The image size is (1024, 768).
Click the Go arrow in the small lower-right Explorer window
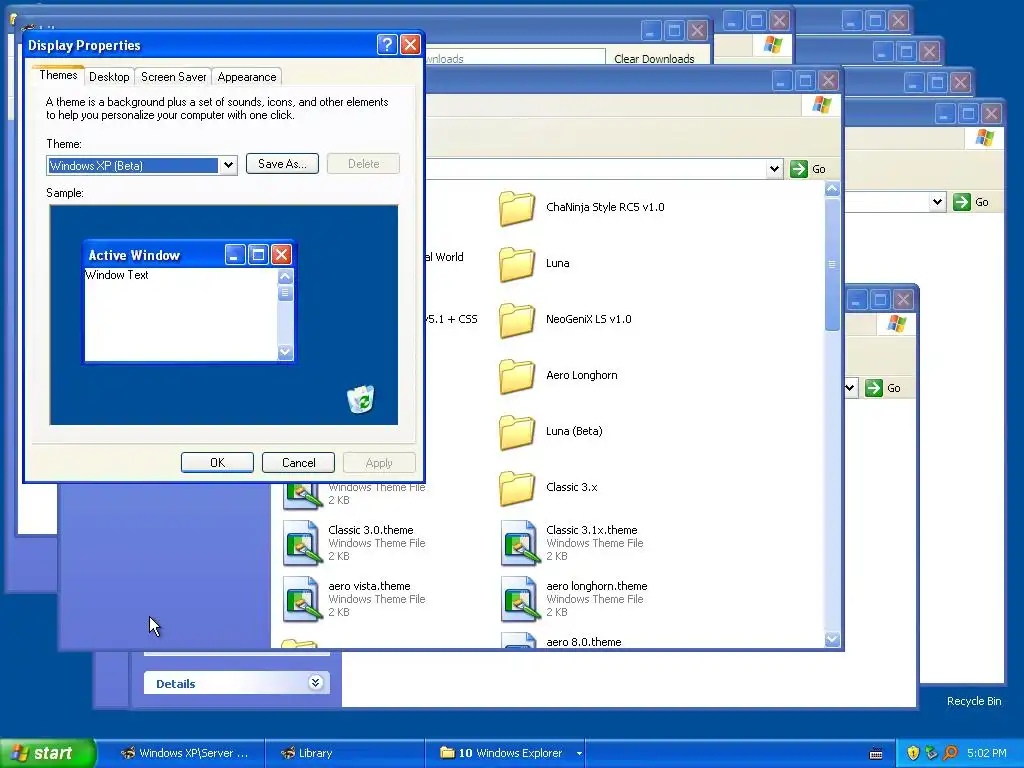(873, 388)
